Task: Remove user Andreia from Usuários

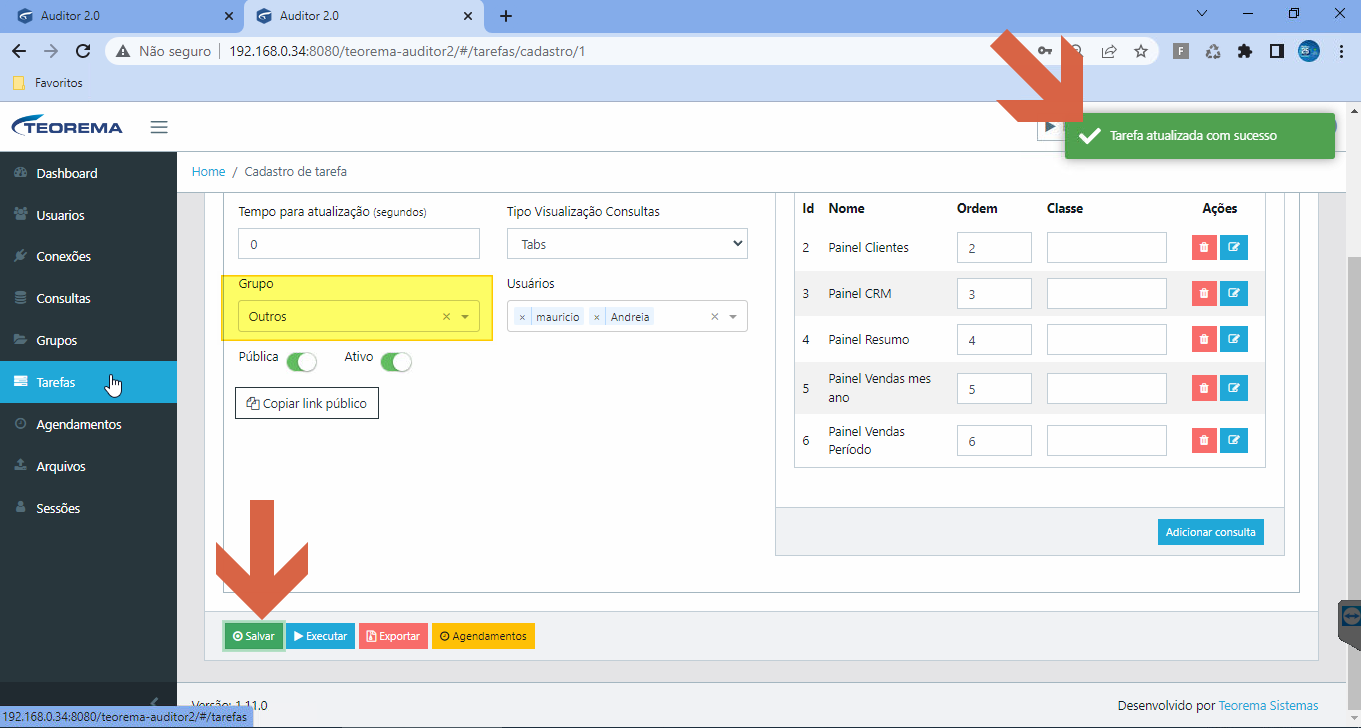Action: point(597,317)
